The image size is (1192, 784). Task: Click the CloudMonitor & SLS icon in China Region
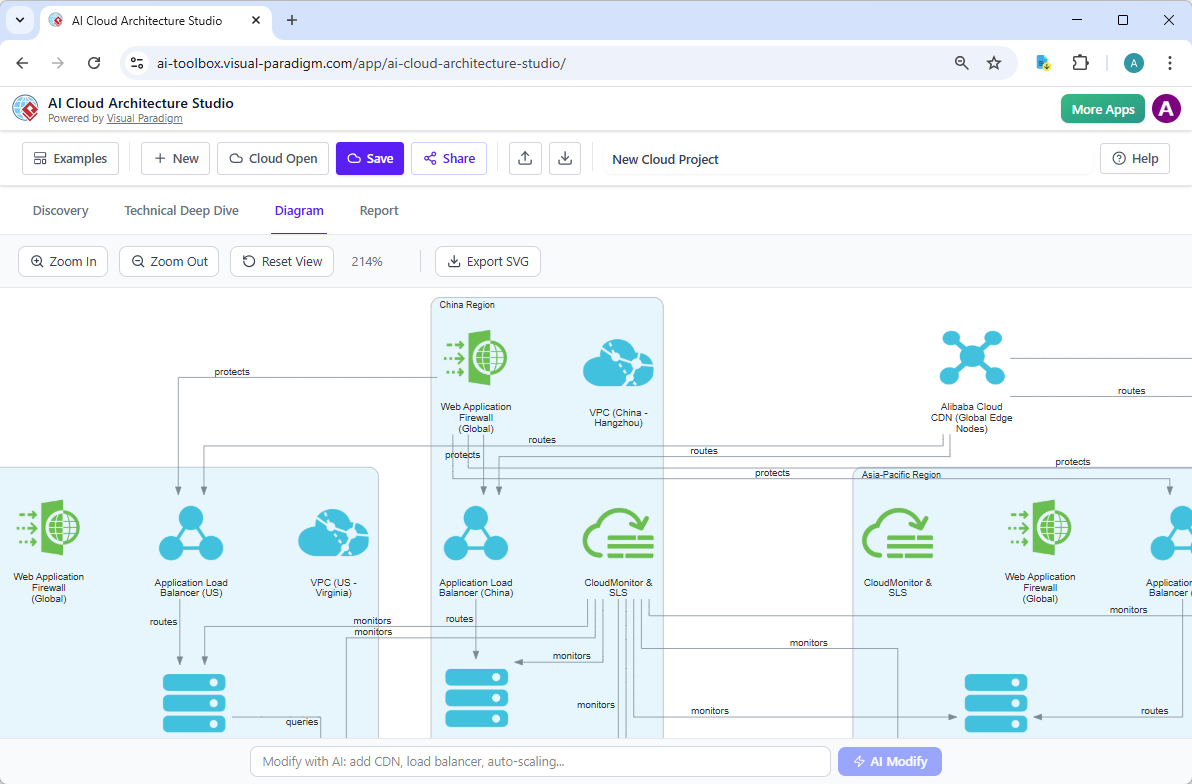pyautogui.click(x=618, y=532)
